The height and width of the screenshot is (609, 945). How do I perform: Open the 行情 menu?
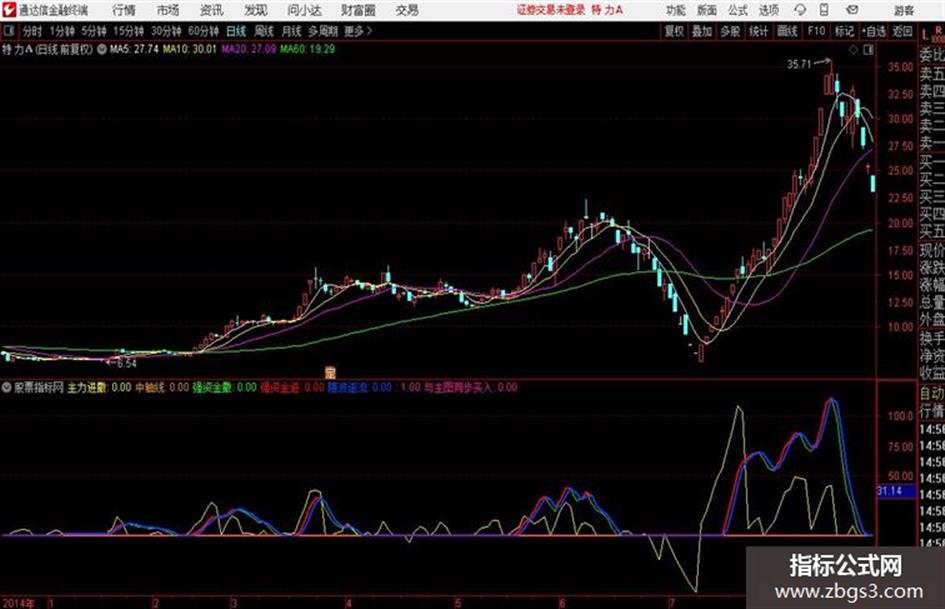pos(124,10)
